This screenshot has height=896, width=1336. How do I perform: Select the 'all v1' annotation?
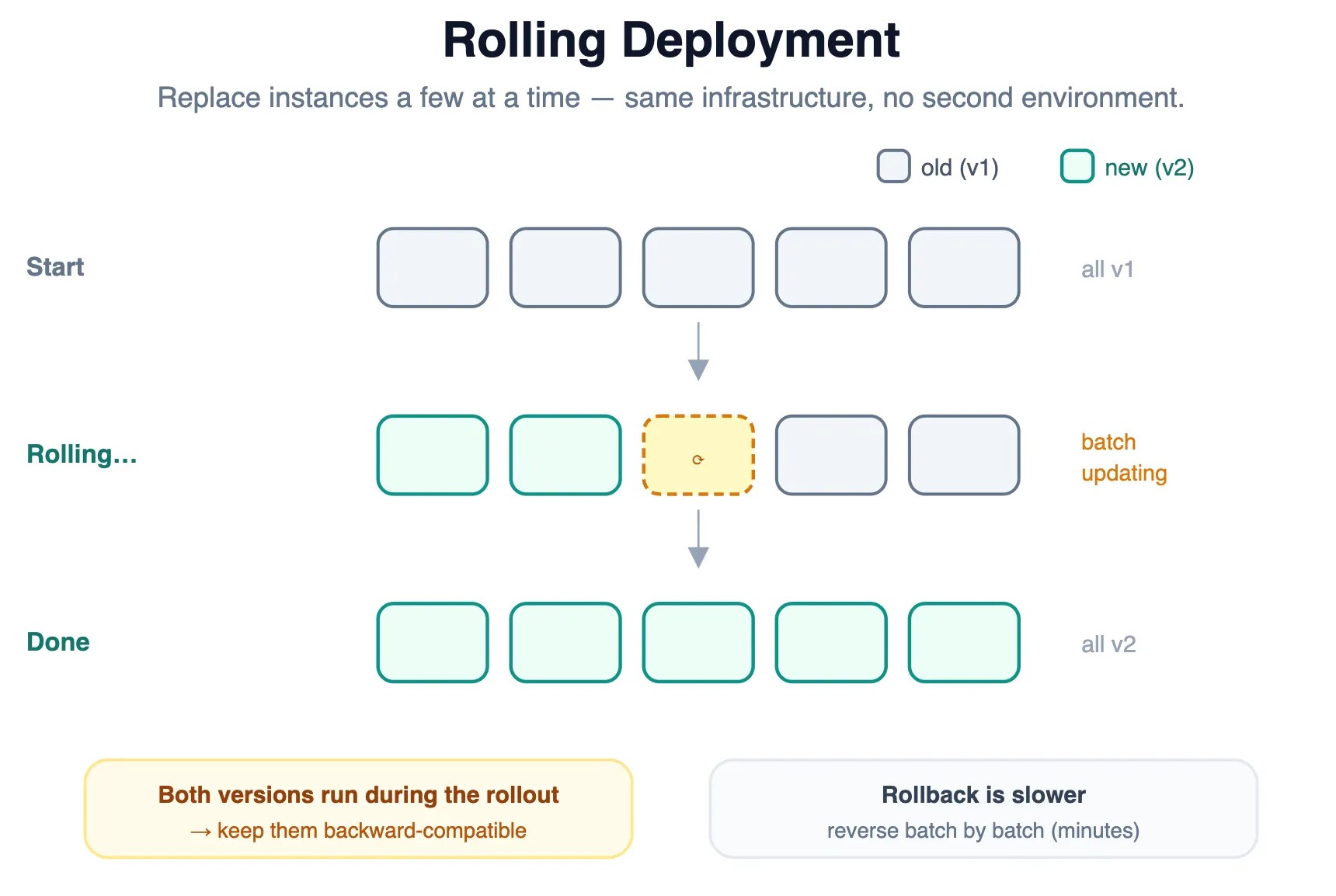(1108, 269)
